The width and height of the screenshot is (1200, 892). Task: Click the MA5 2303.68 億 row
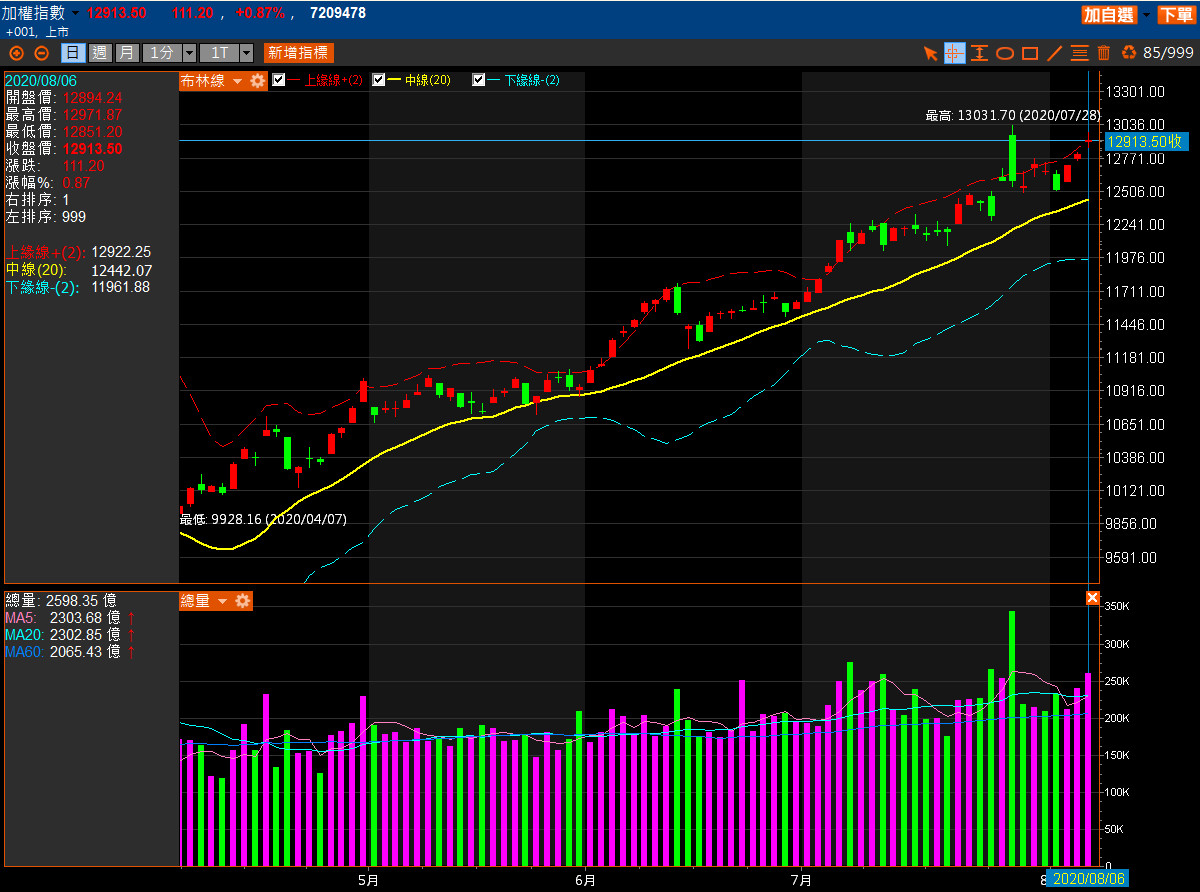tap(70, 618)
